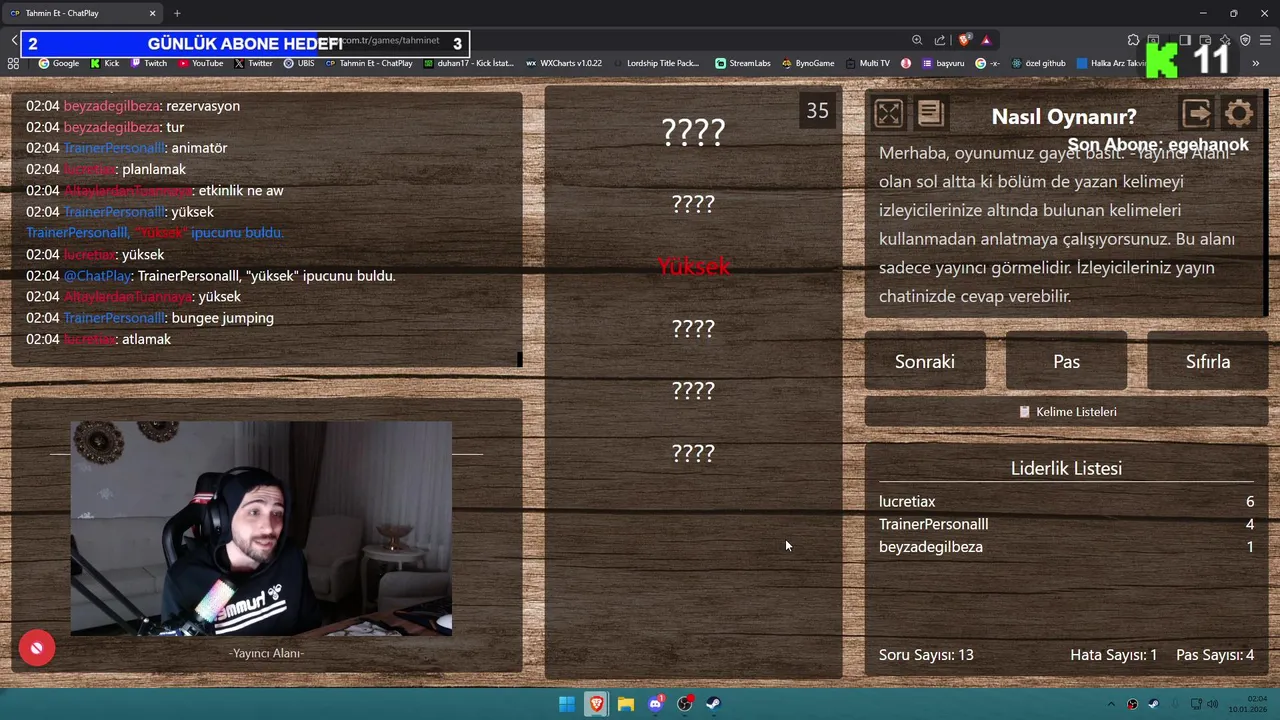This screenshot has height=720, width=1280.
Task: Open Brave Shields lion icon
Action: pos(964,40)
